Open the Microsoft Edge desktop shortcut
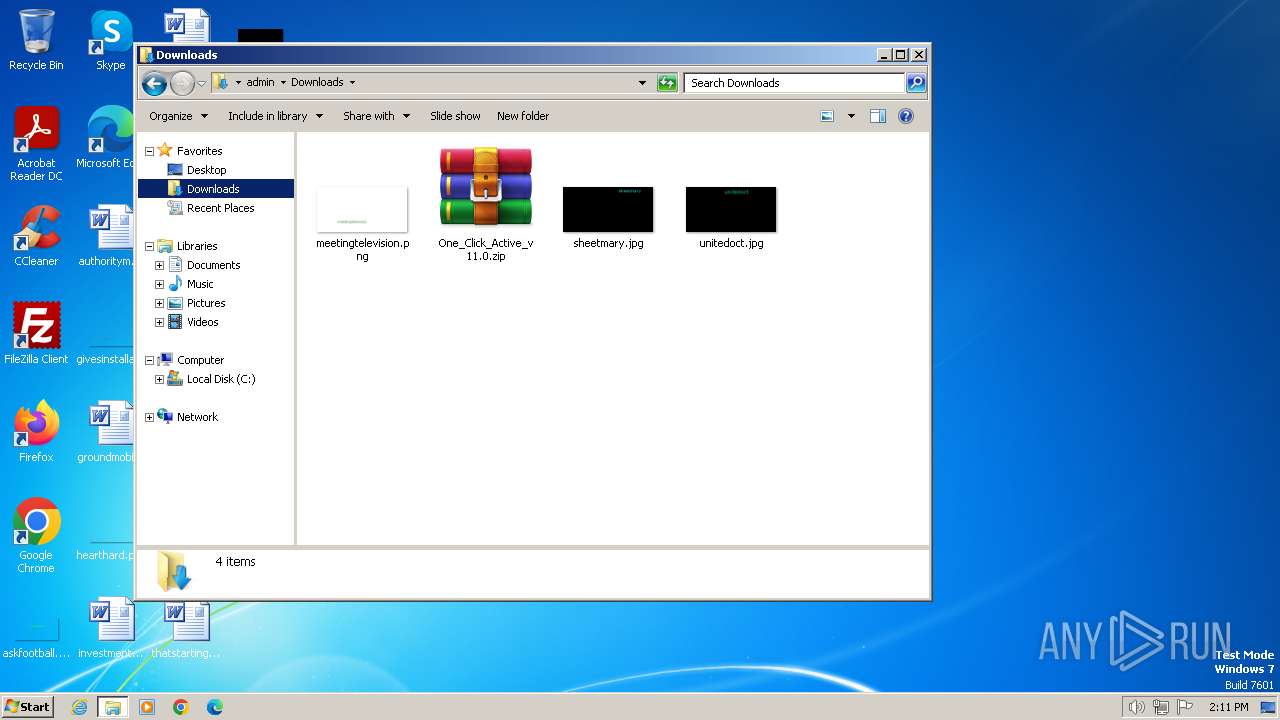The width and height of the screenshot is (1280, 720). 106,138
